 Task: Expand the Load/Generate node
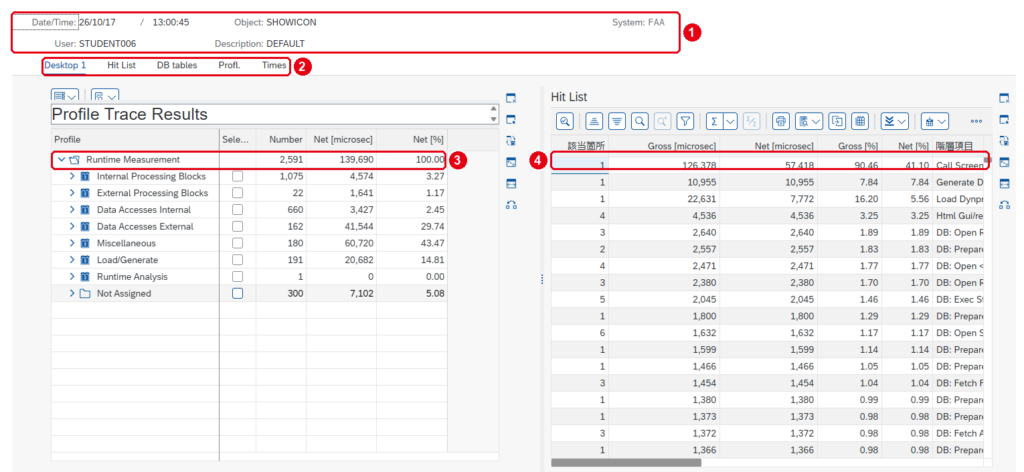(x=72, y=260)
